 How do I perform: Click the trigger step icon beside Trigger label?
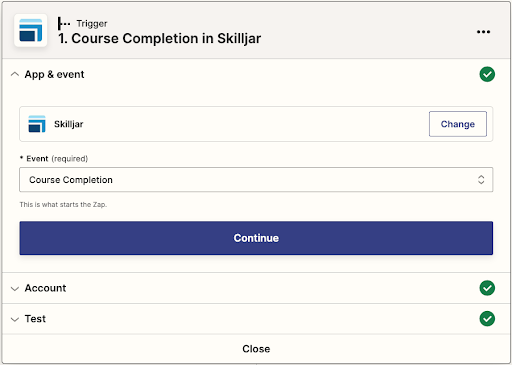(64, 24)
